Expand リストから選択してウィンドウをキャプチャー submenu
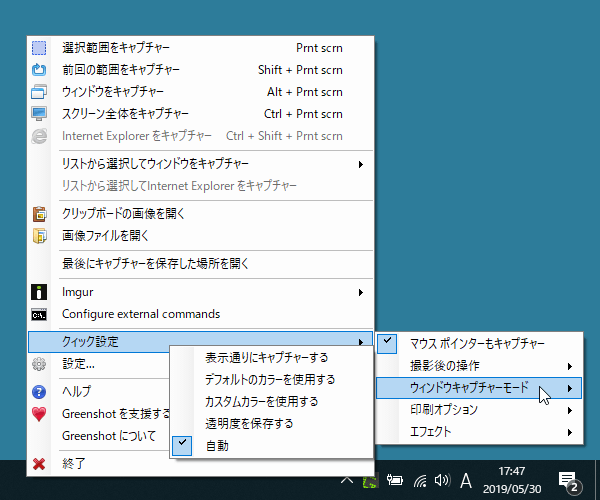This screenshot has height=500, width=600. pos(201,164)
